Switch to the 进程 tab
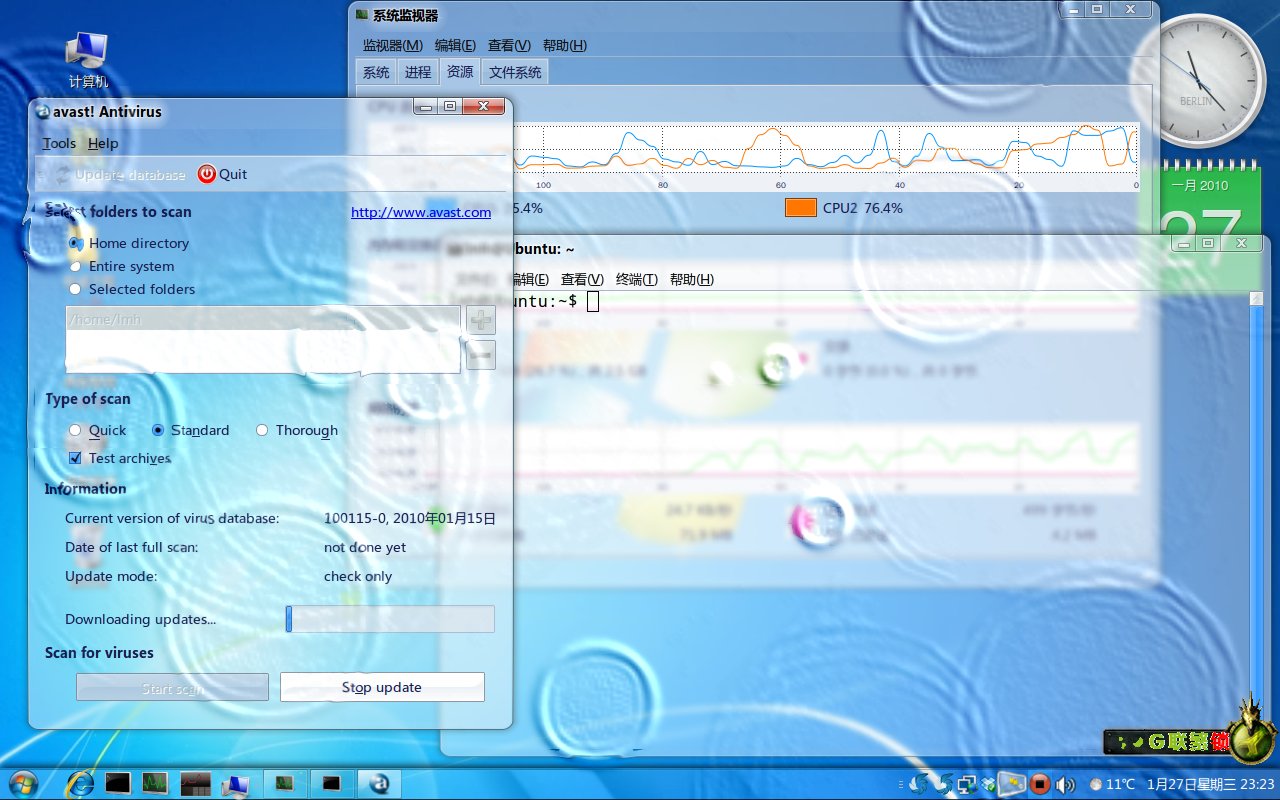The height and width of the screenshot is (800, 1280). (x=418, y=72)
